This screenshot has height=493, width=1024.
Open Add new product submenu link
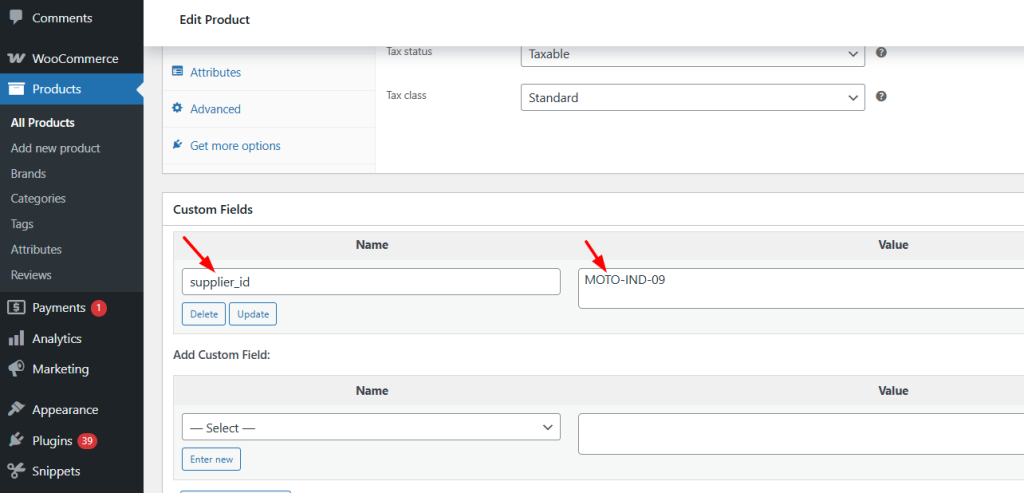56,148
